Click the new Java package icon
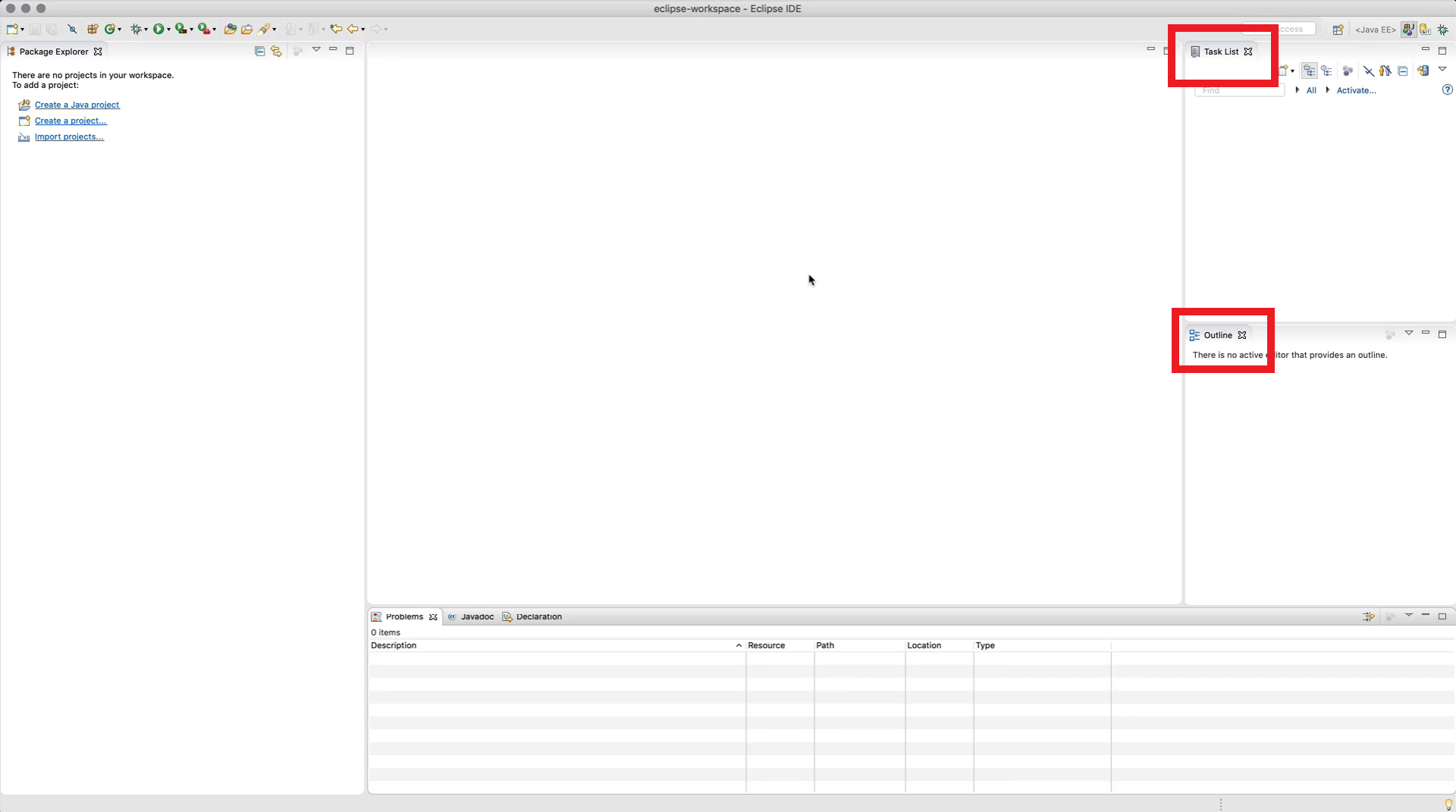 click(x=93, y=29)
